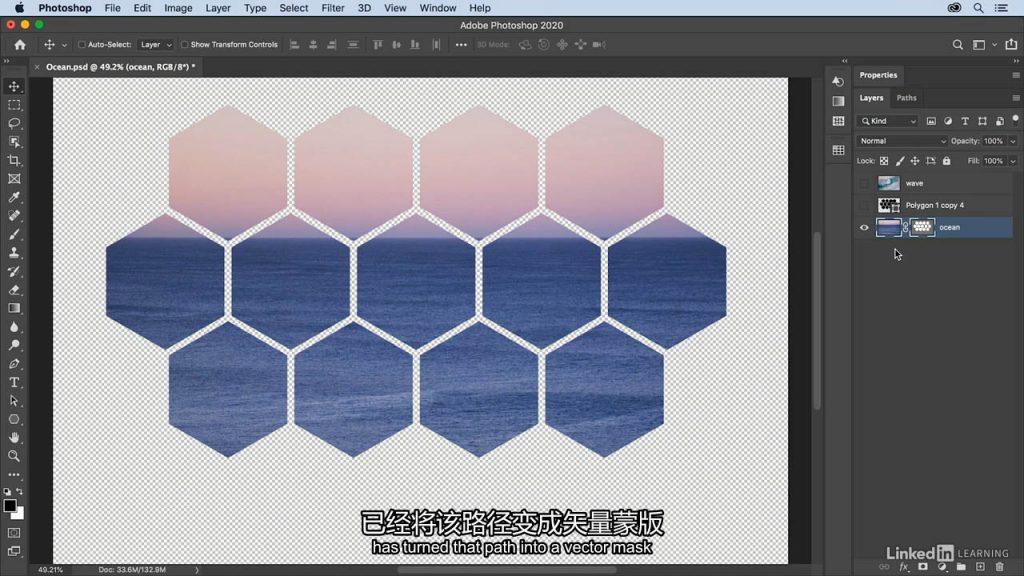This screenshot has height=576, width=1024.
Task: Open the Layers panel menu
Action: coord(1016,98)
